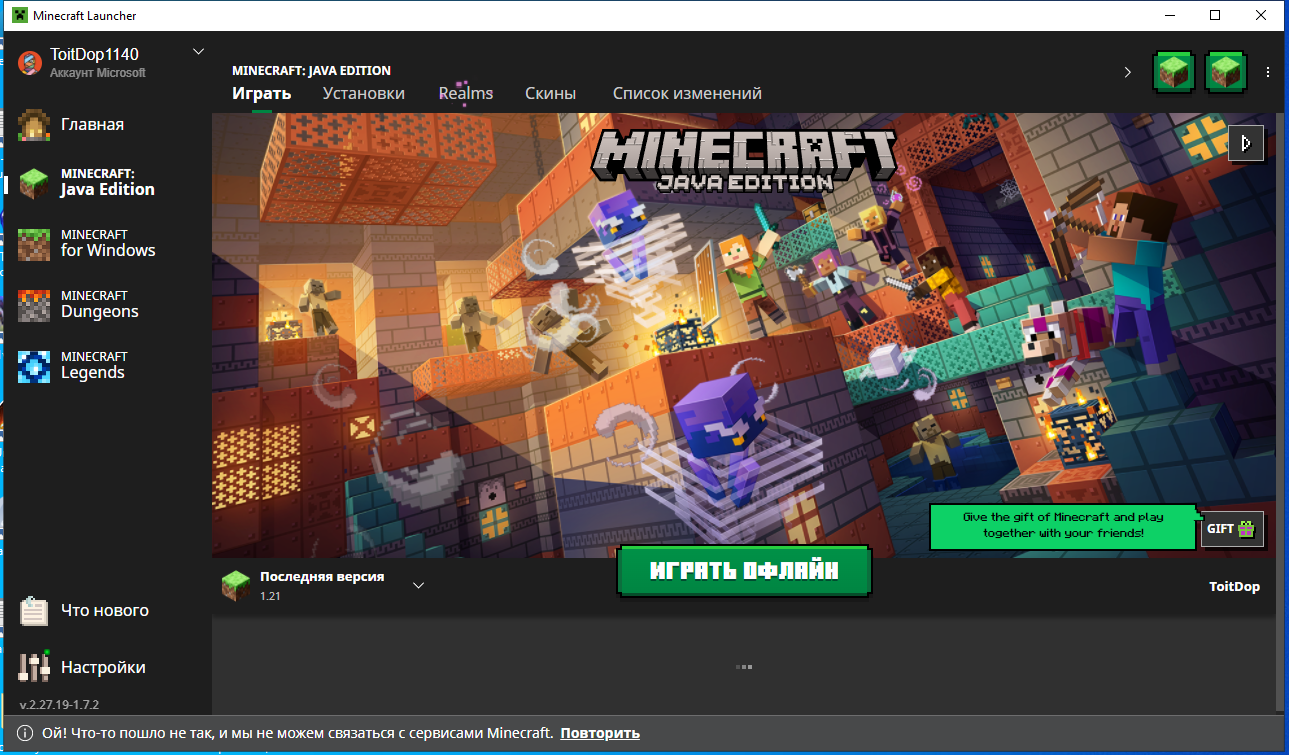The height and width of the screenshot is (755, 1289).
Task: Open Настройки settings page
Action: tap(103, 667)
